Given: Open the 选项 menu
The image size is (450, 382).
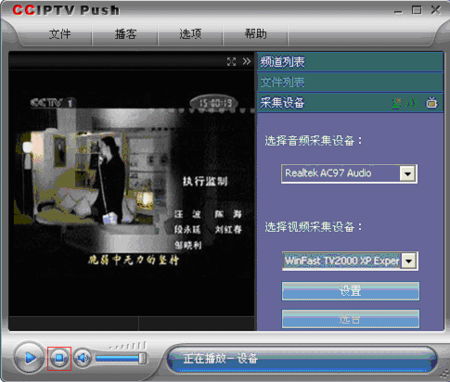Looking at the screenshot, I should point(191,34).
